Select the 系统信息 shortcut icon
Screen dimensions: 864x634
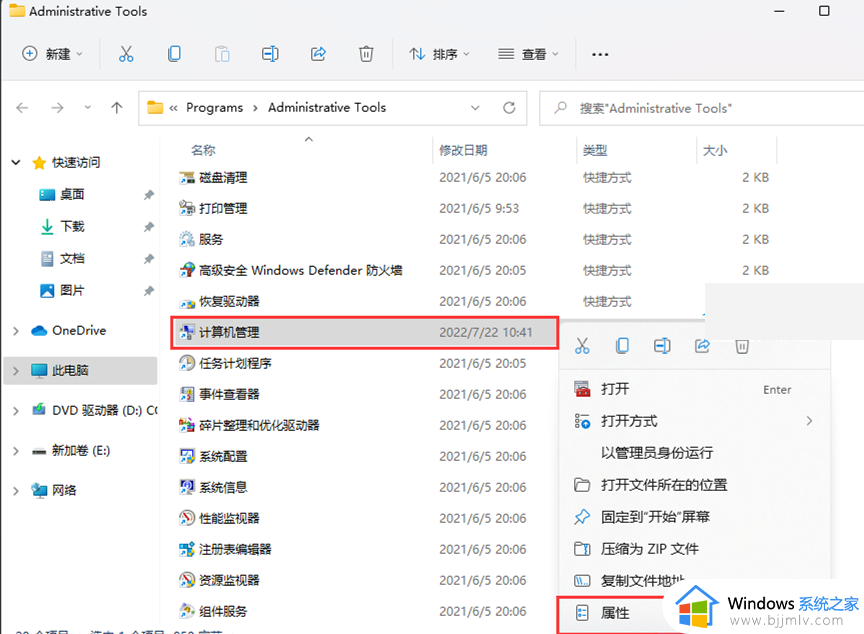[187, 487]
